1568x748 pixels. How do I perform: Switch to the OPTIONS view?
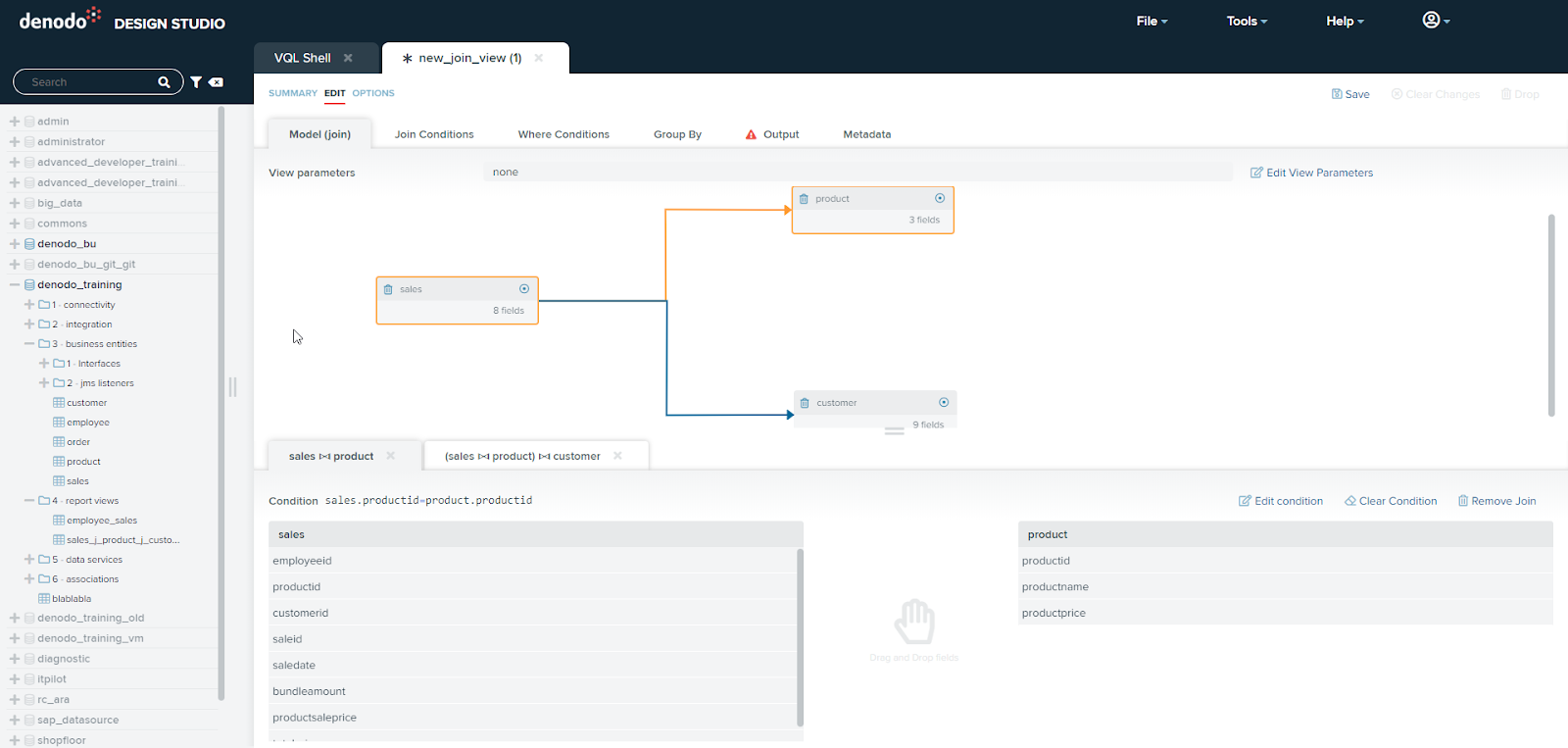click(x=373, y=93)
